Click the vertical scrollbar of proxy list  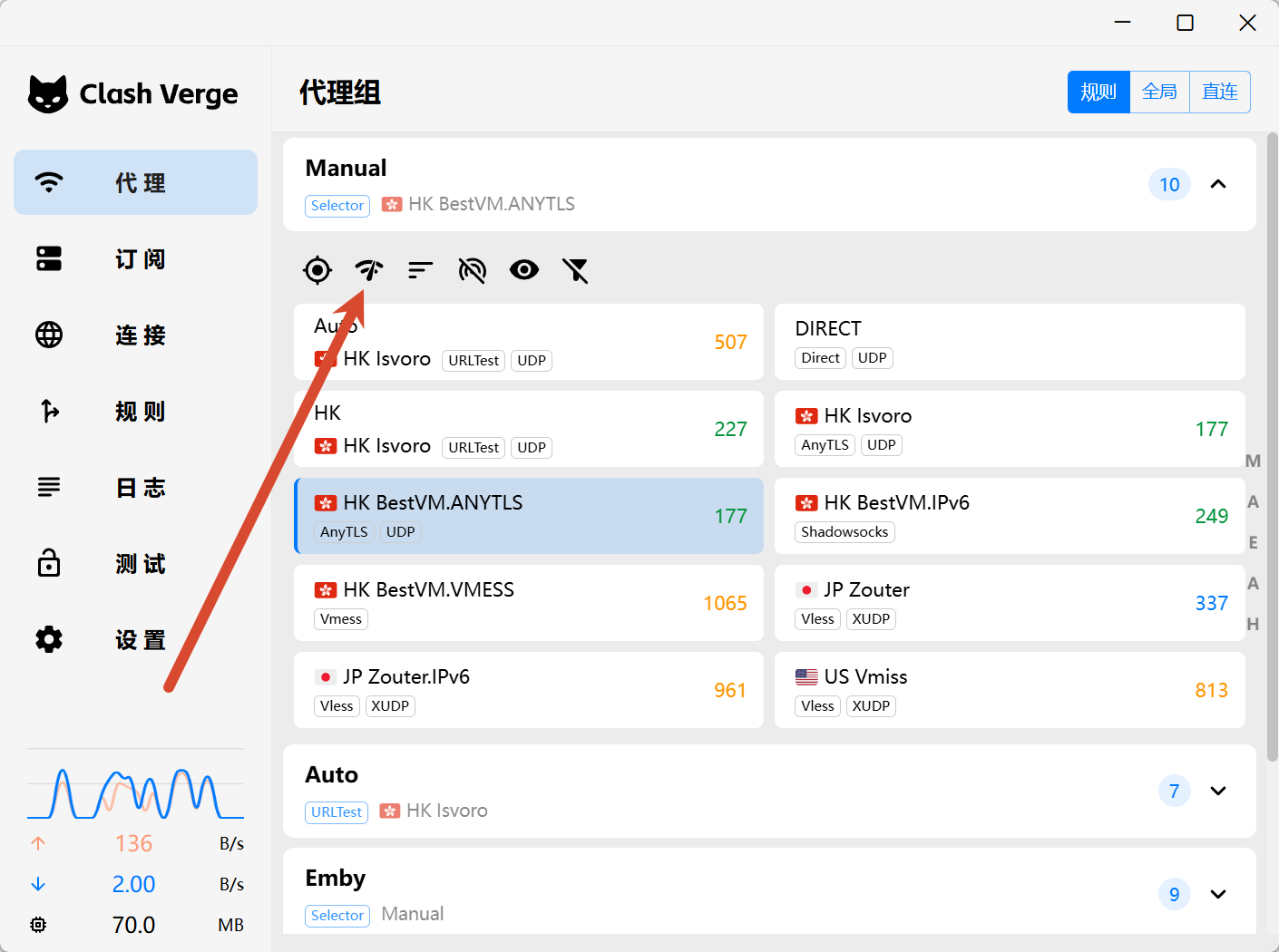[1272, 431]
